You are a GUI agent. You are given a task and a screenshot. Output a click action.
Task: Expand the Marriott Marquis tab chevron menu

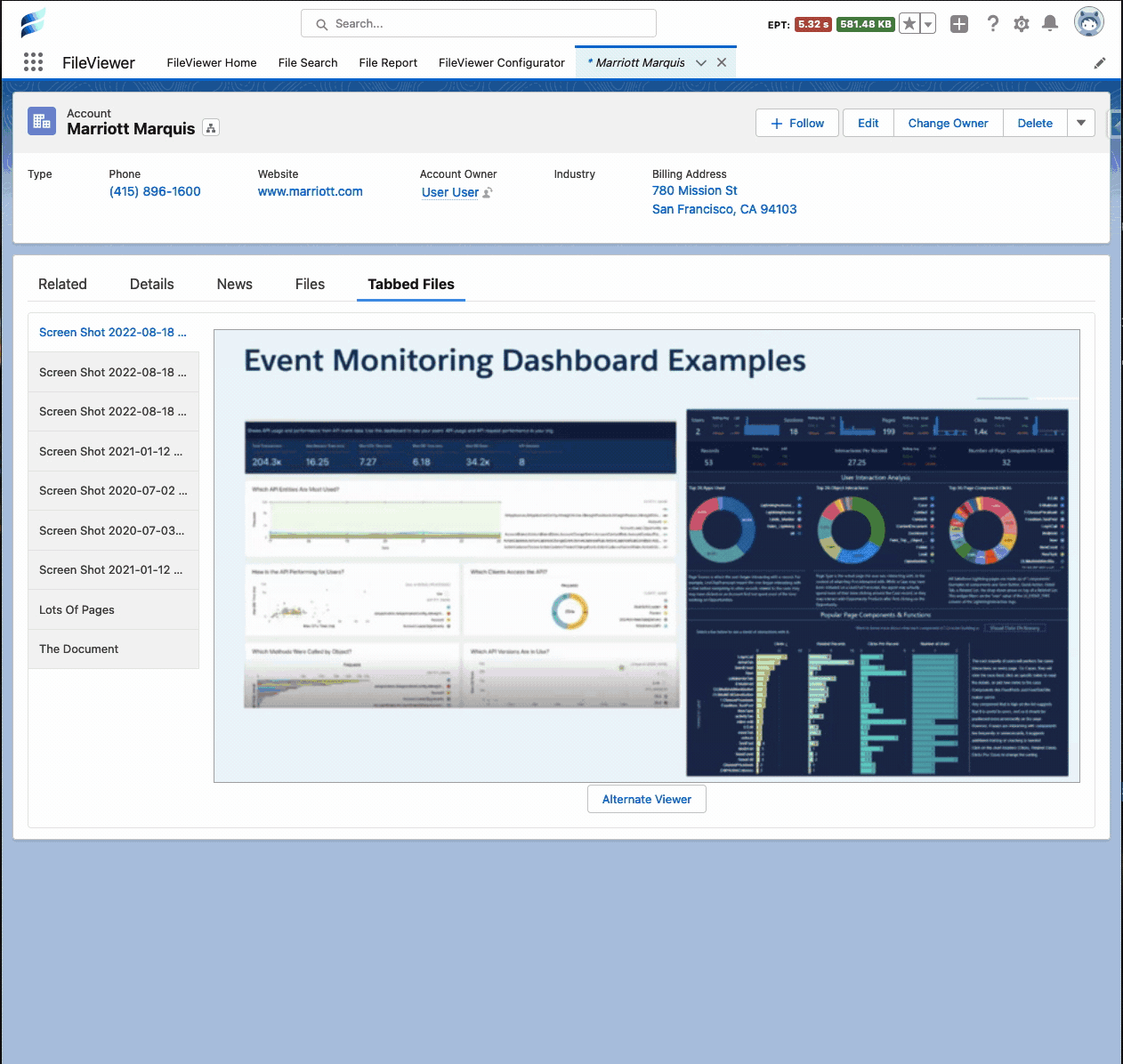701,62
